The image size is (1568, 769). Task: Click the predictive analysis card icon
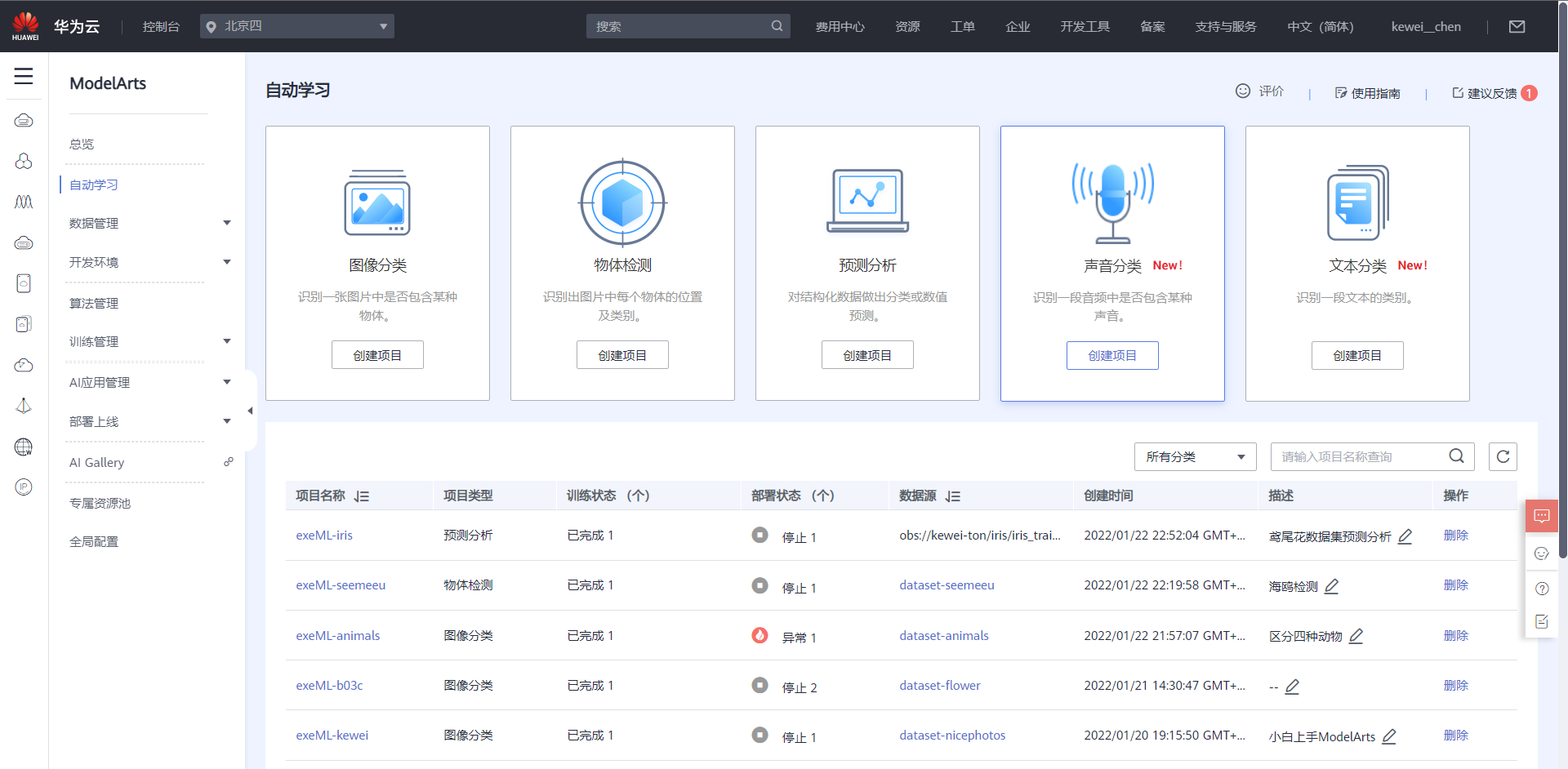(x=867, y=201)
